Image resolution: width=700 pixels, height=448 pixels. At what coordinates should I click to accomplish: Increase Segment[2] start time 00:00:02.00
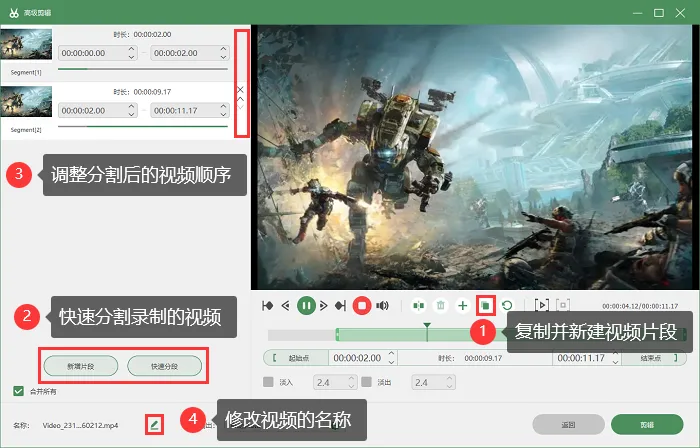[x=131, y=107]
